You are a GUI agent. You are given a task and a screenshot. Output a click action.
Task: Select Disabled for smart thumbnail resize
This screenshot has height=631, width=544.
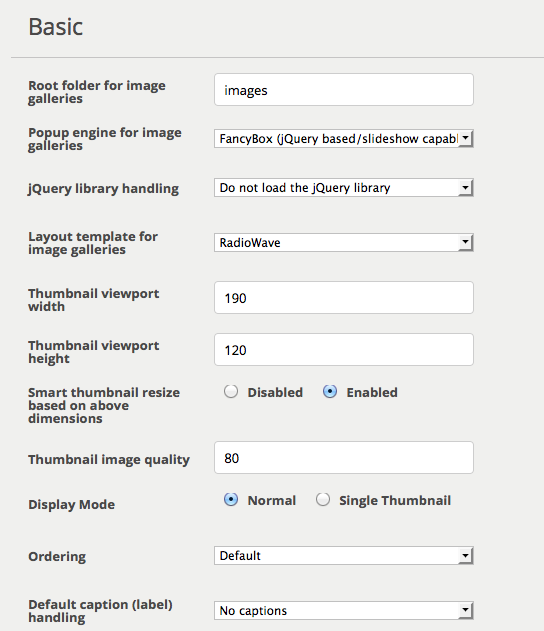tap(231, 392)
